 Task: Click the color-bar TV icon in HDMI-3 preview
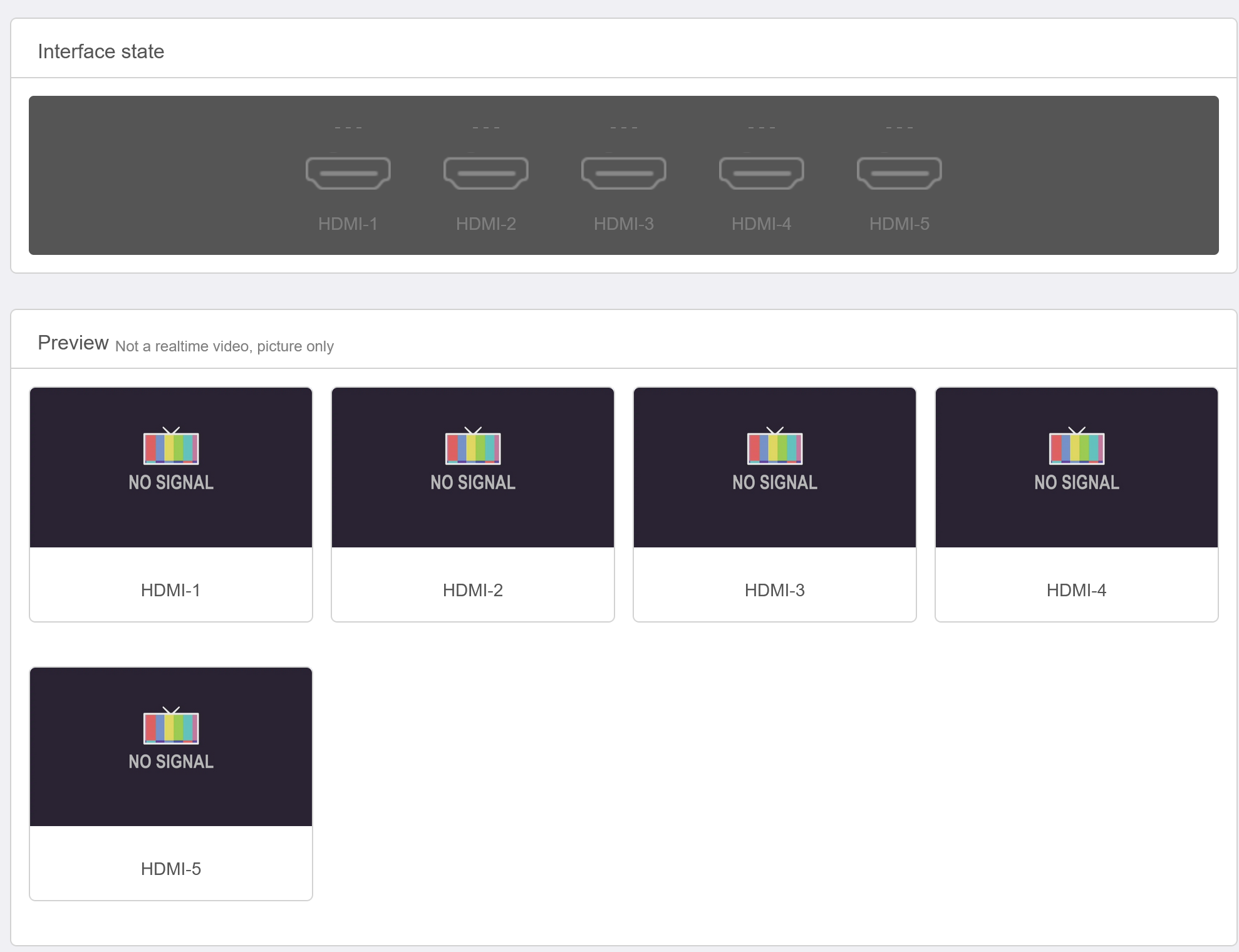pyautogui.click(x=775, y=447)
